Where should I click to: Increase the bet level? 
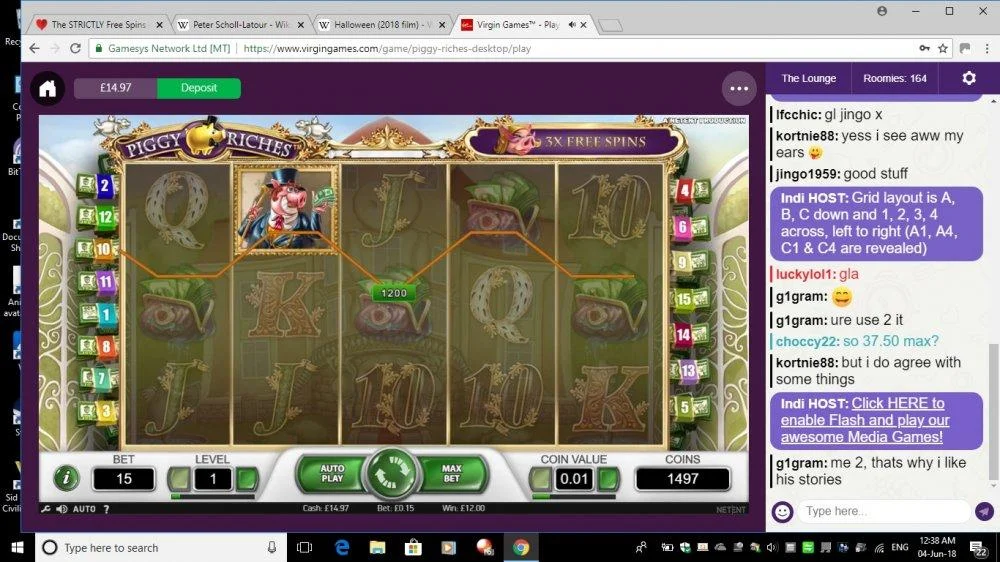247,478
